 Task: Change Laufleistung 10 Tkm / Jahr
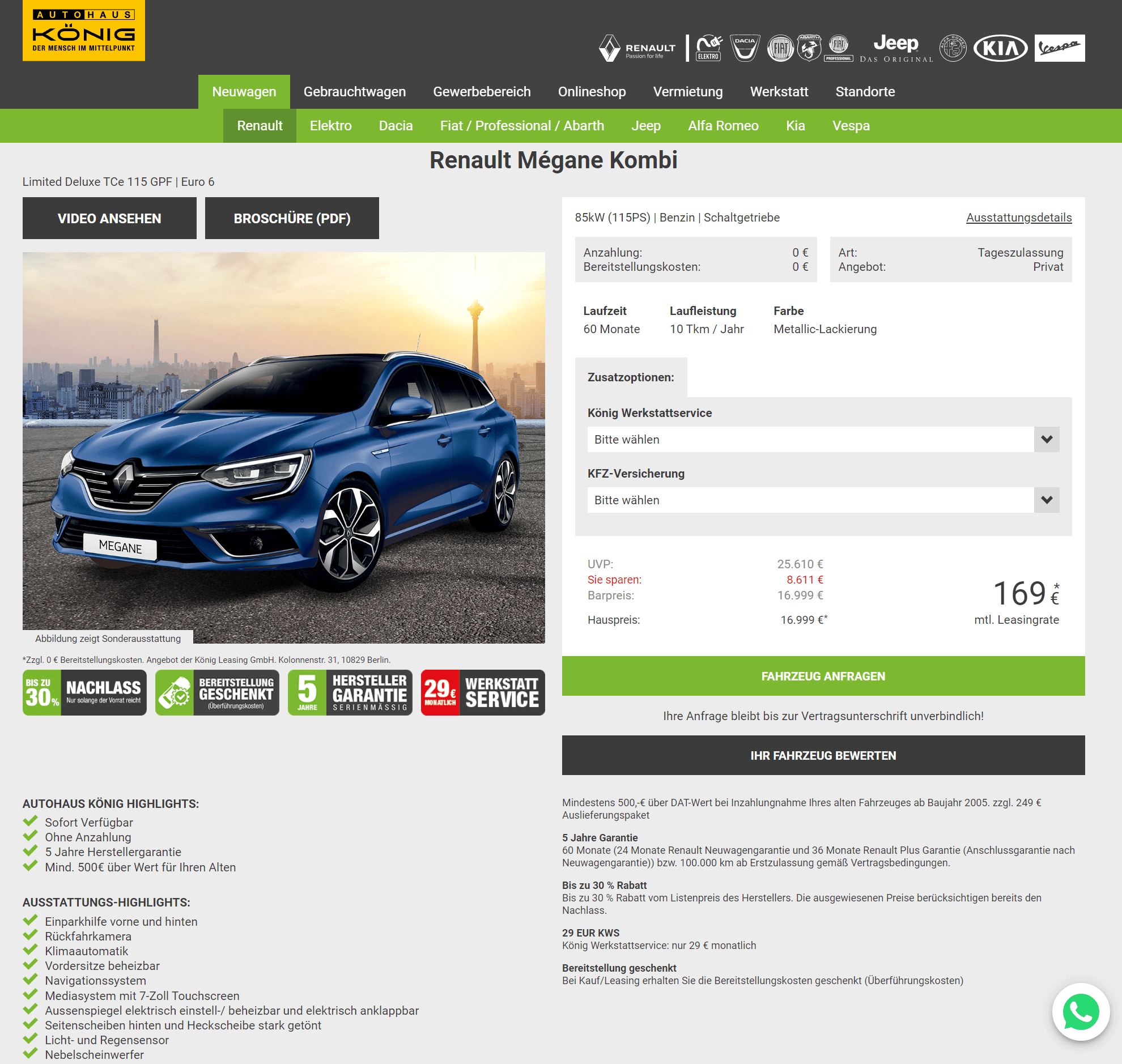point(707,330)
